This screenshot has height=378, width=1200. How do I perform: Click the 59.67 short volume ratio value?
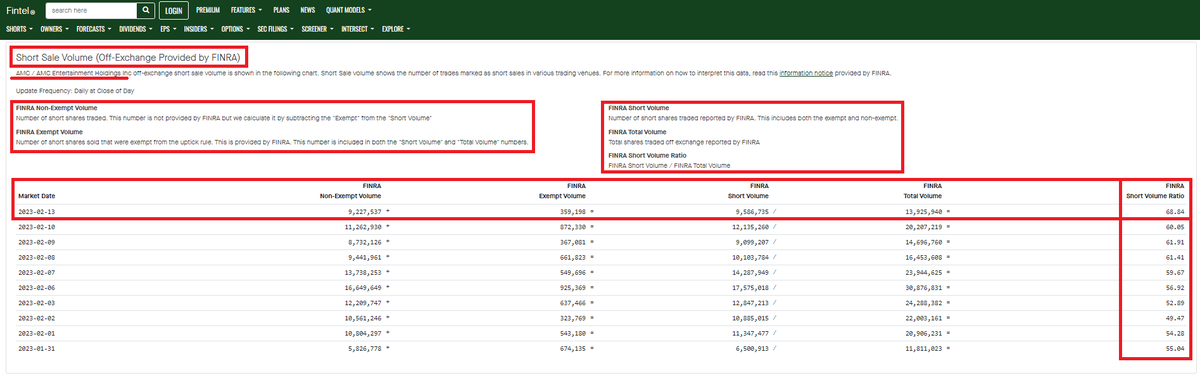(x=1176, y=273)
